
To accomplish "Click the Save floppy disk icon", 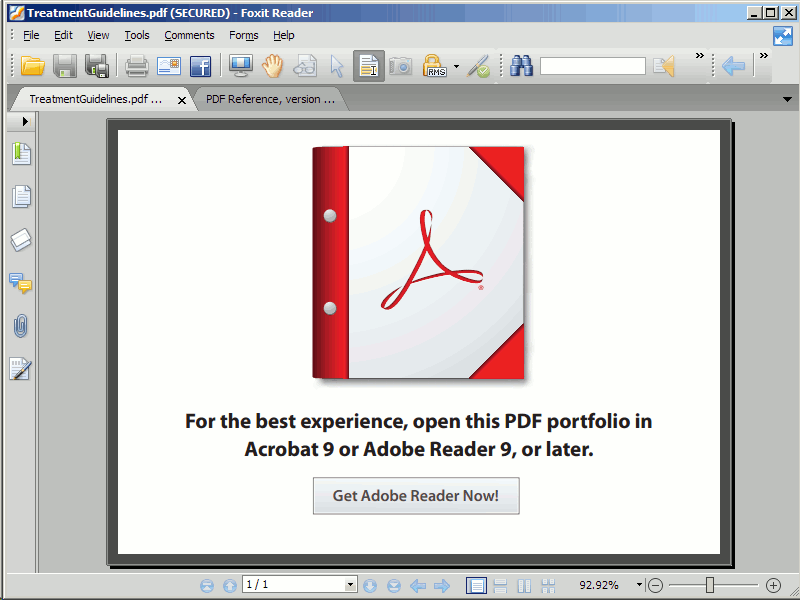I will click(65, 66).
